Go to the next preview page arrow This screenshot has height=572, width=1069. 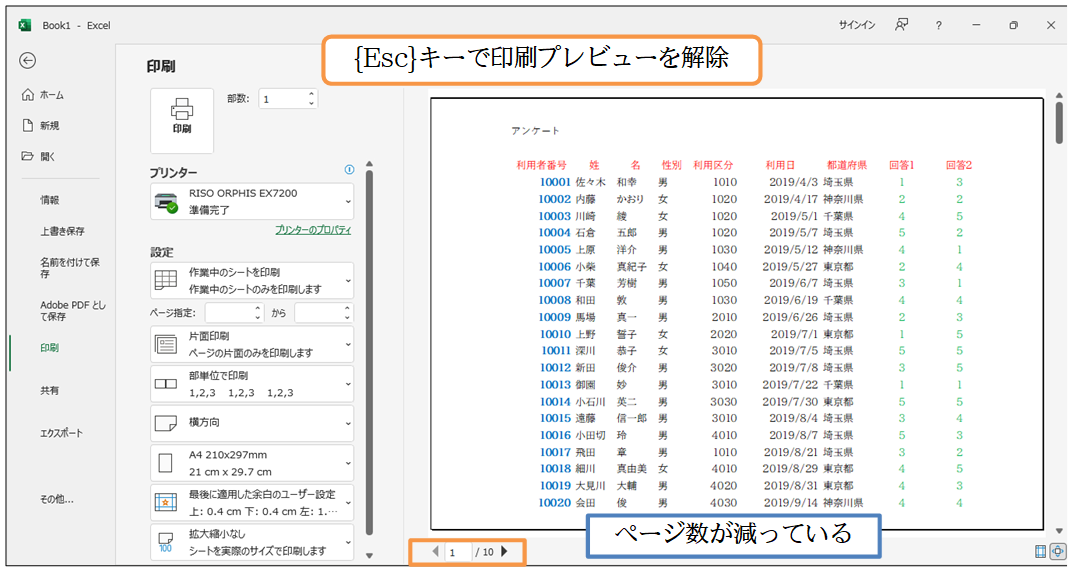505,552
